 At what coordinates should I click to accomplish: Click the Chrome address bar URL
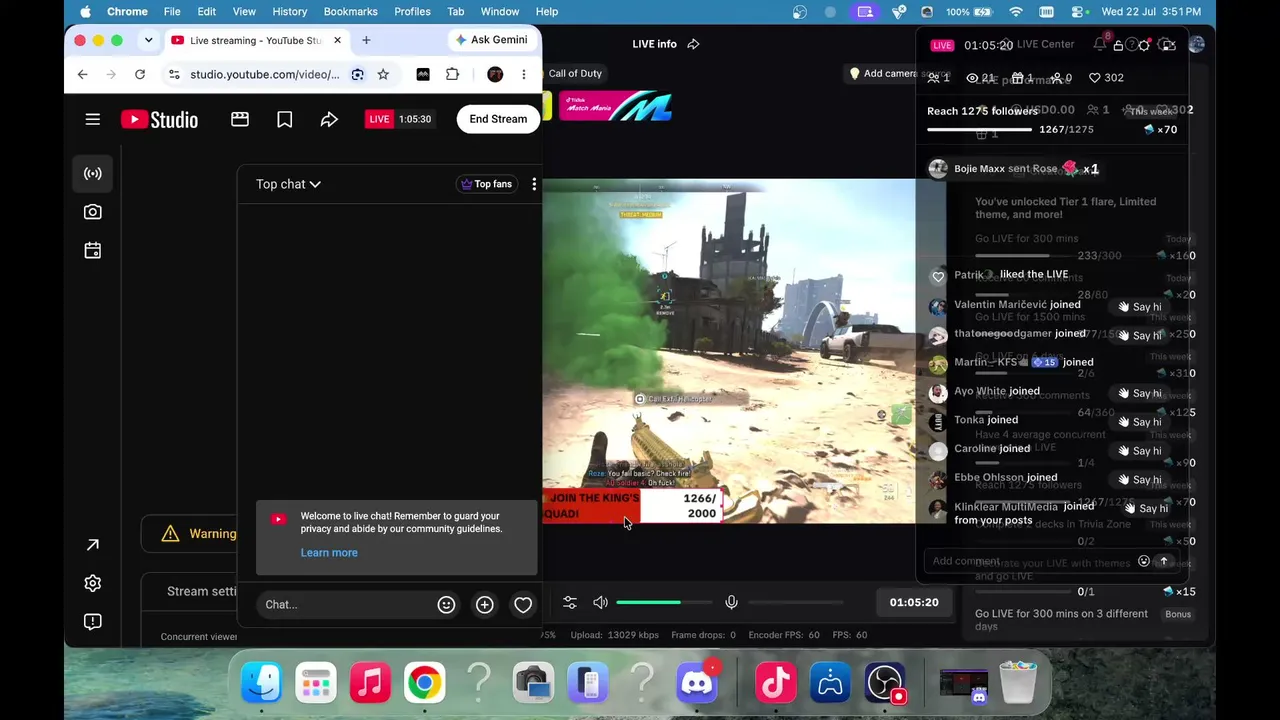point(265,74)
